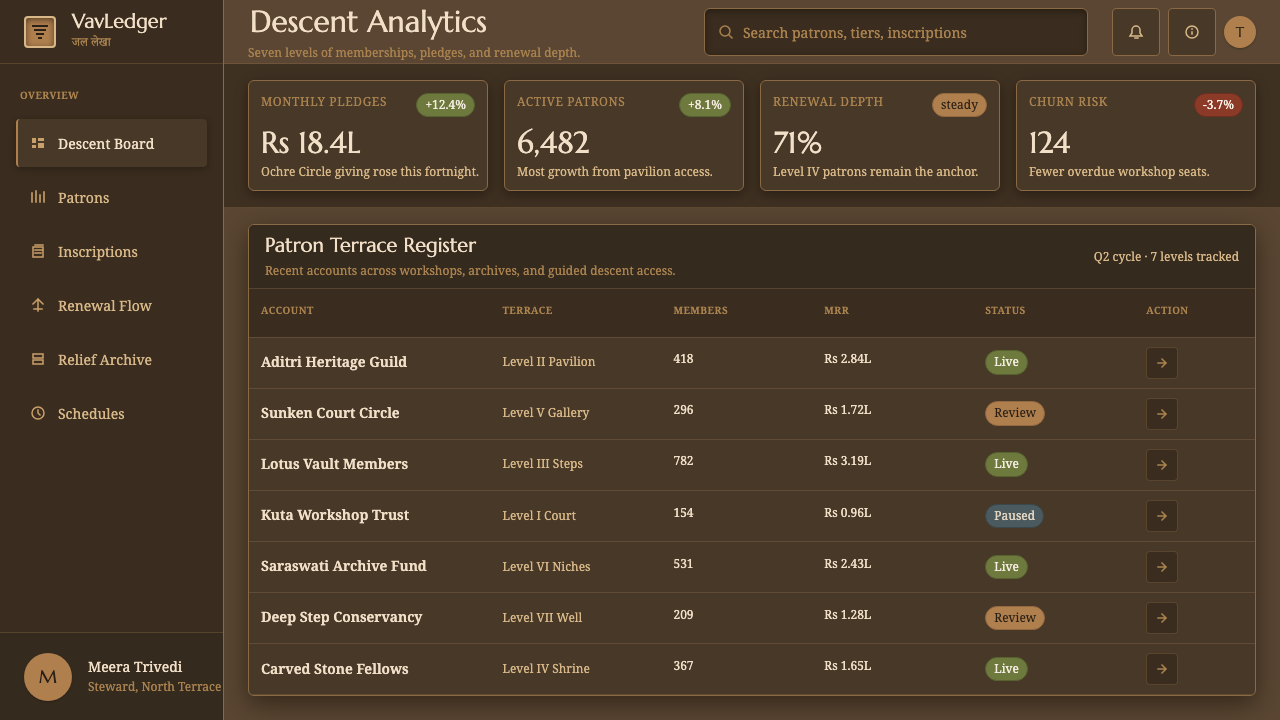Click Live status for Saraswati Archive Fund

[x=1006, y=567]
